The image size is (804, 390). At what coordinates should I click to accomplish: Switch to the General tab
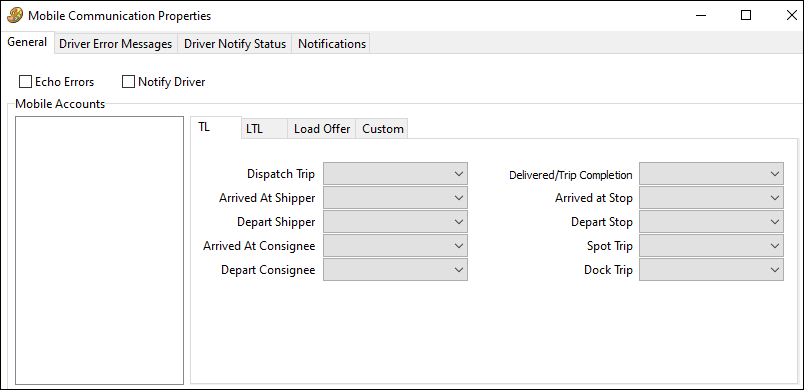point(27,42)
